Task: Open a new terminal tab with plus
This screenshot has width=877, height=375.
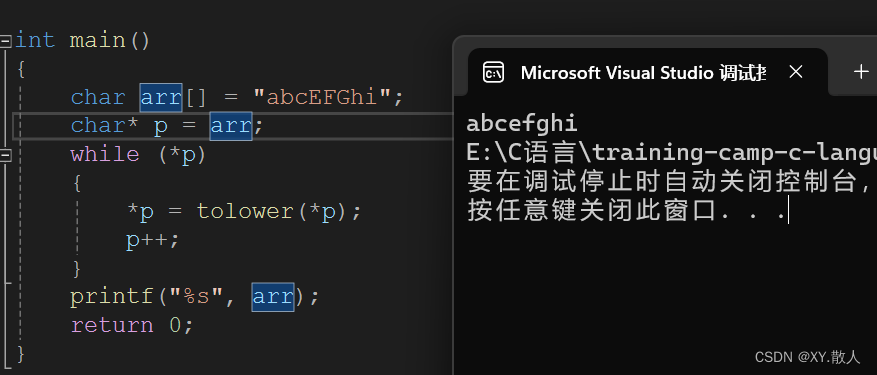Action: (861, 72)
